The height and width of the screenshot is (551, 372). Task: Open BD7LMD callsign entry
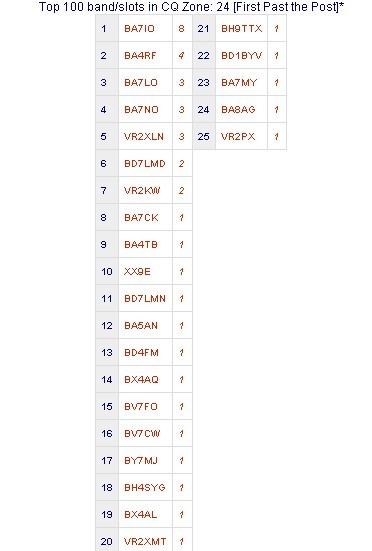[x=145, y=164]
